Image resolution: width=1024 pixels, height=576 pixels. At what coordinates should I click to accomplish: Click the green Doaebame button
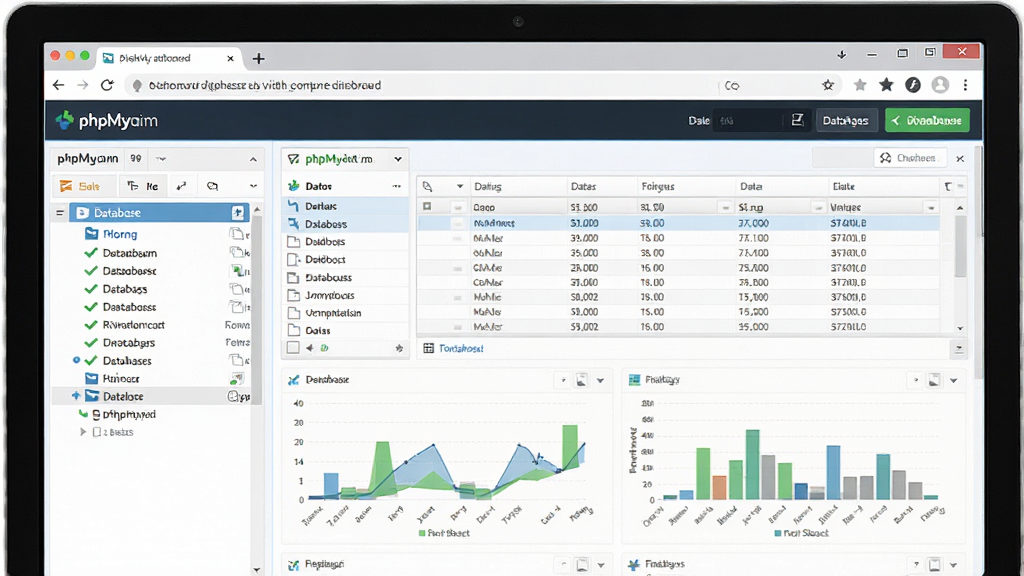pos(927,120)
